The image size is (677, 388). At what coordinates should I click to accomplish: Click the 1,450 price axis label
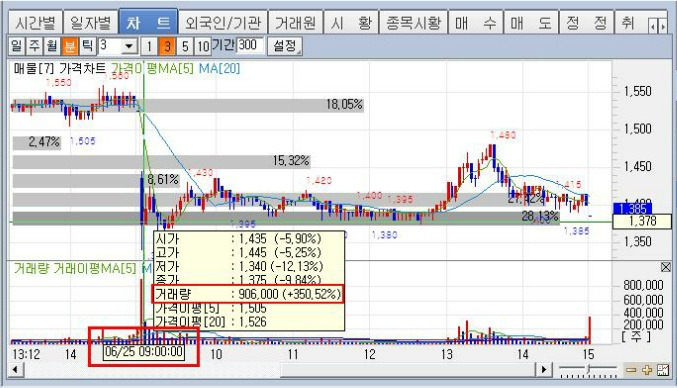(637, 166)
